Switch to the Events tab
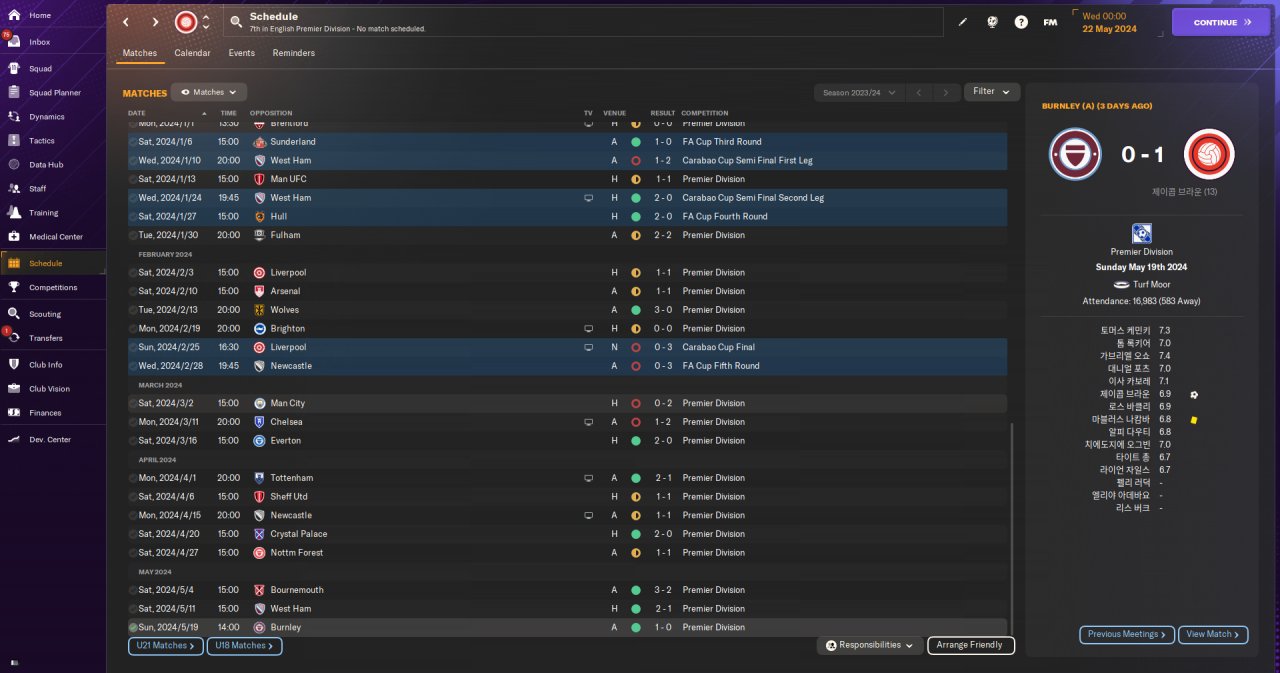The width and height of the screenshot is (1280, 673). click(x=241, y=53)
